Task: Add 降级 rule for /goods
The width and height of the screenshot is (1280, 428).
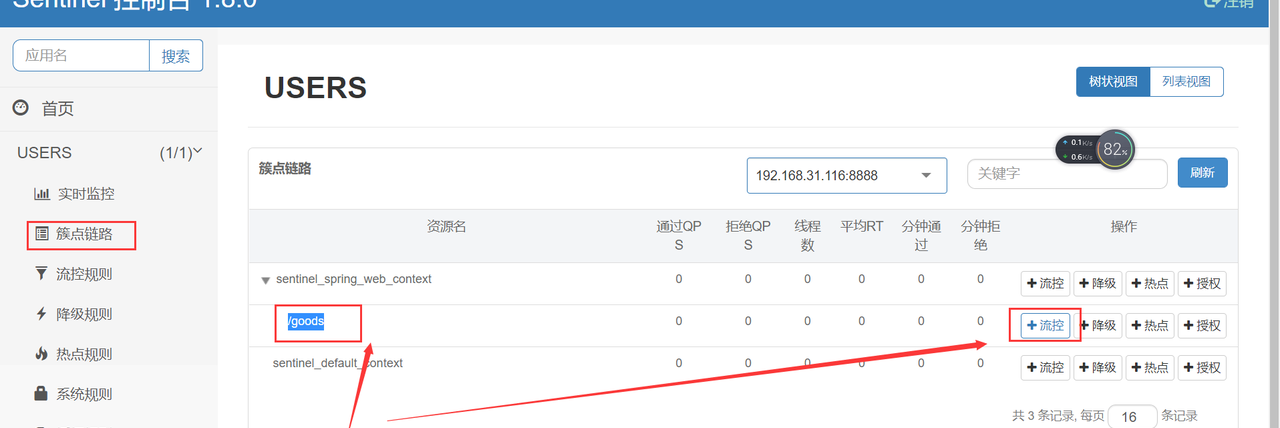Action: pos(1098,325)
